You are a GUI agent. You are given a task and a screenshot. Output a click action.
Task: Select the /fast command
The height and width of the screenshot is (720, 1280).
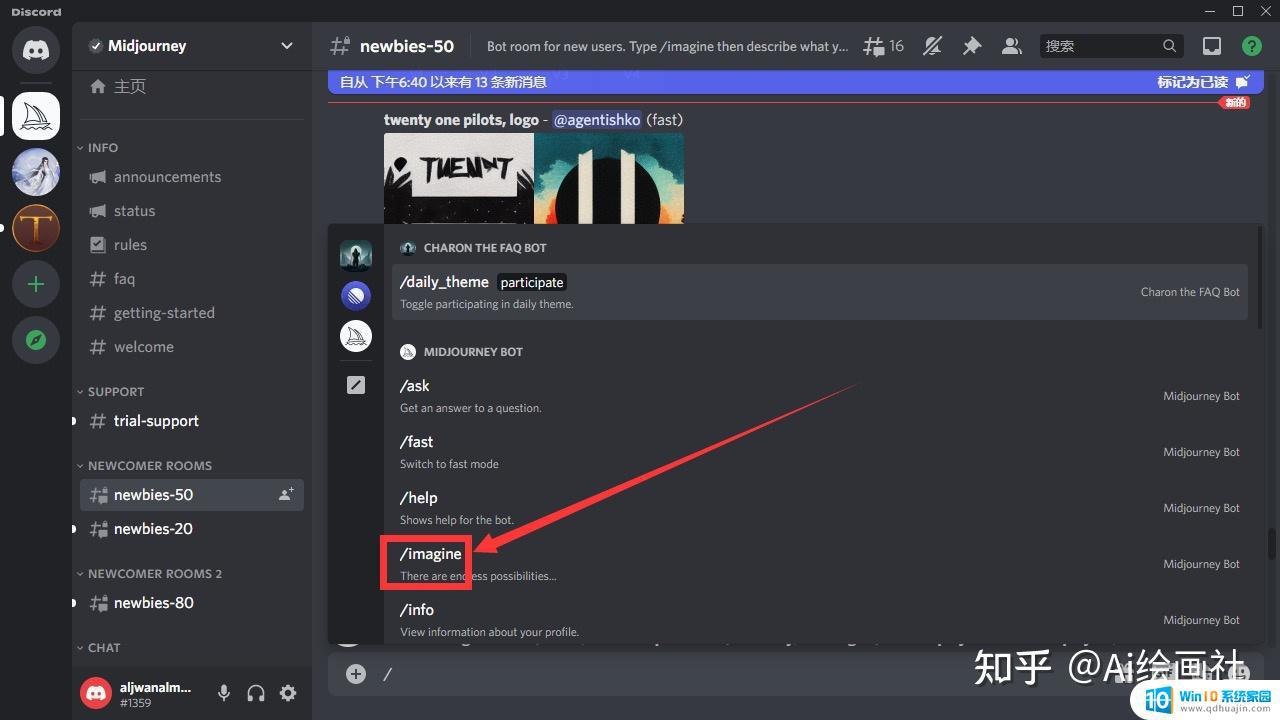[x=820, y=452]
